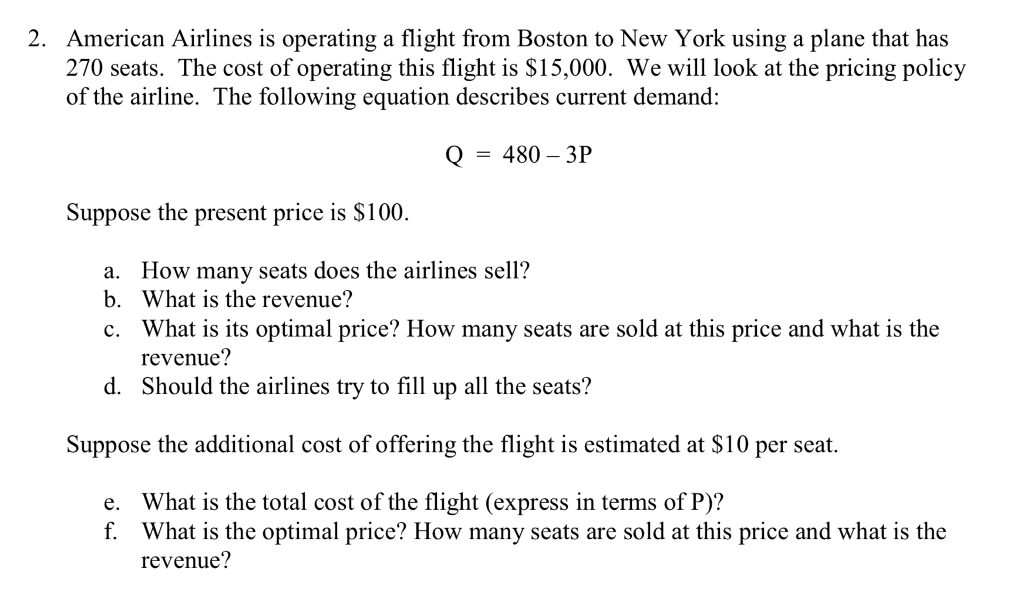Image resolution: width=1024 pixels, height=591 pixels.
Task: Click list letter "c."
Action: (112, 329)
